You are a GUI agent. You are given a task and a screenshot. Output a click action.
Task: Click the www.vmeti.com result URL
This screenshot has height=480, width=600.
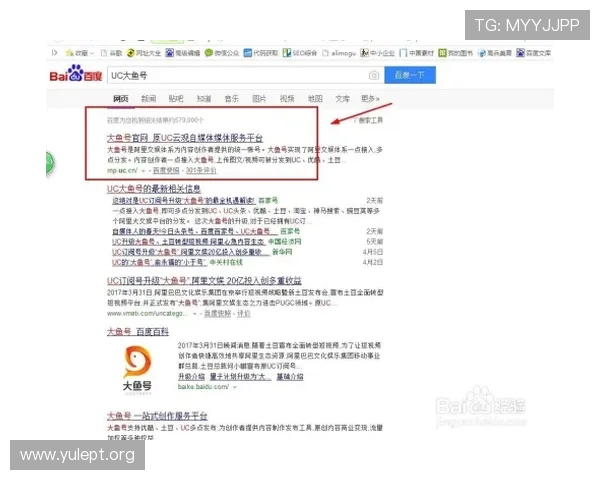pos(148,313)
